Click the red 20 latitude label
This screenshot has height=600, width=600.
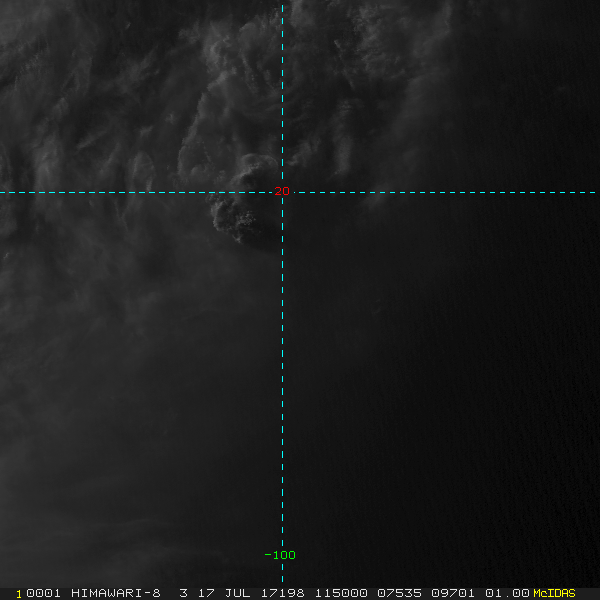click(282, 191)
